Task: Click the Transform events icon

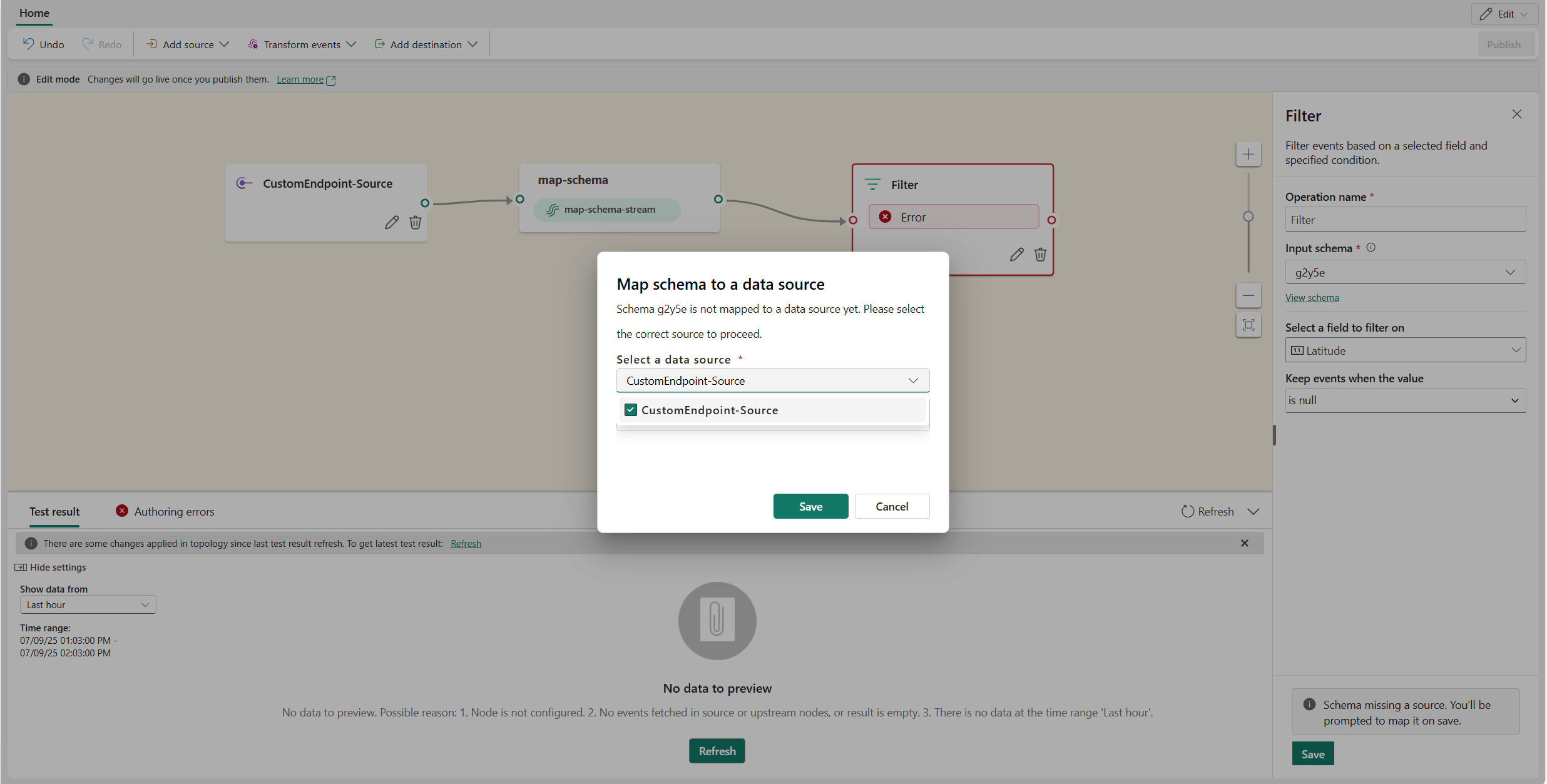Action: [x=253, y=44]
